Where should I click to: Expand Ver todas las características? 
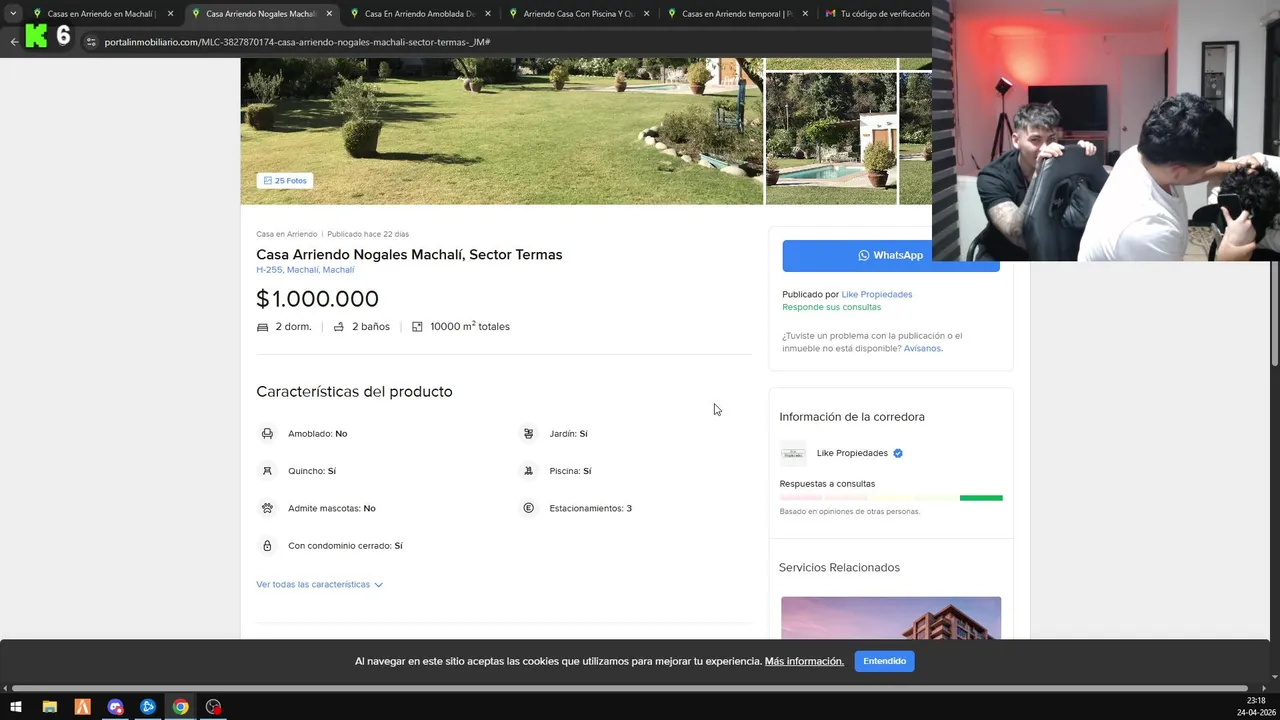(x=319, y=584)
